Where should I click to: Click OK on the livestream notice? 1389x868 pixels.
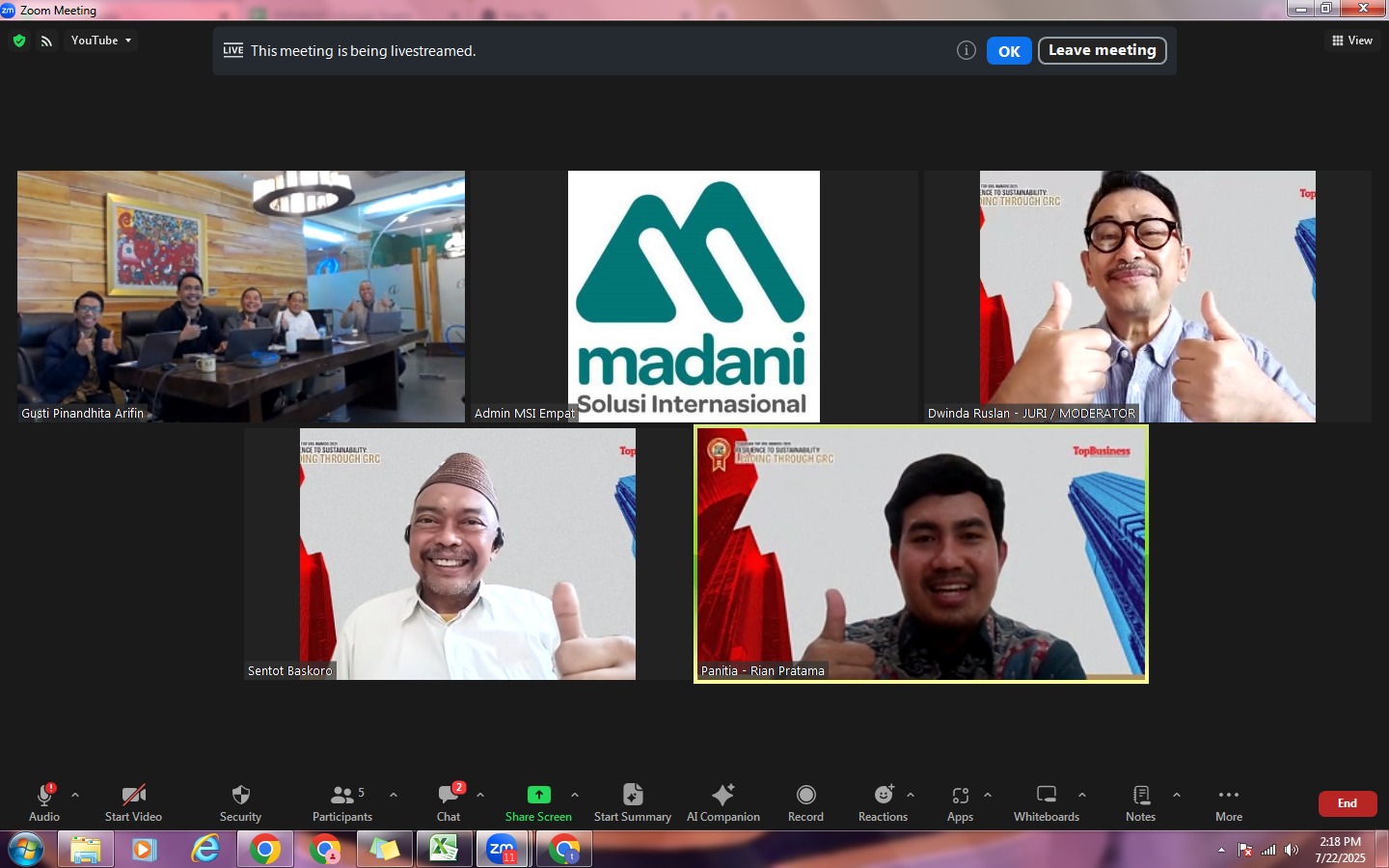[x=1009, y=51]
